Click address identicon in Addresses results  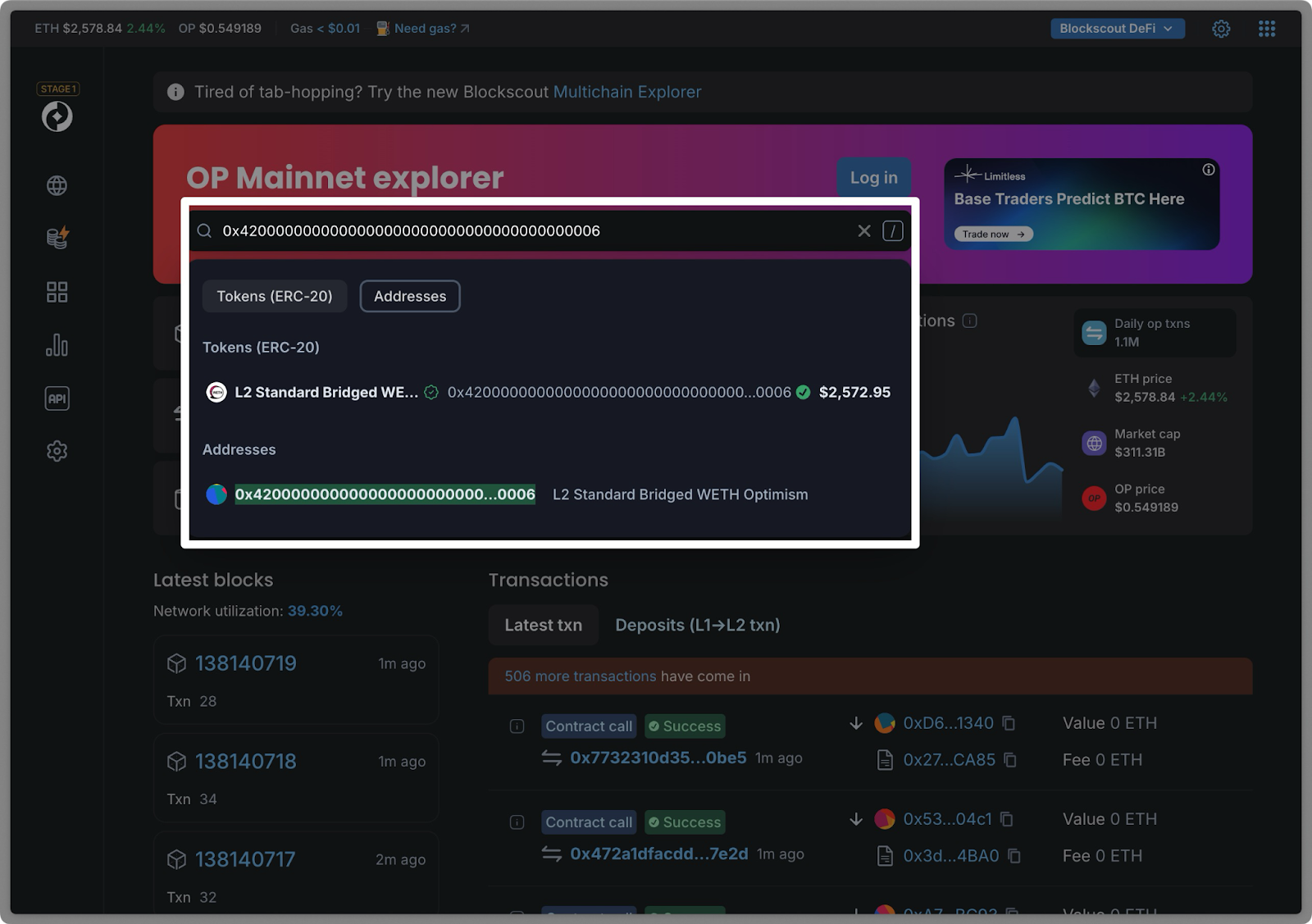click(216, 494)
